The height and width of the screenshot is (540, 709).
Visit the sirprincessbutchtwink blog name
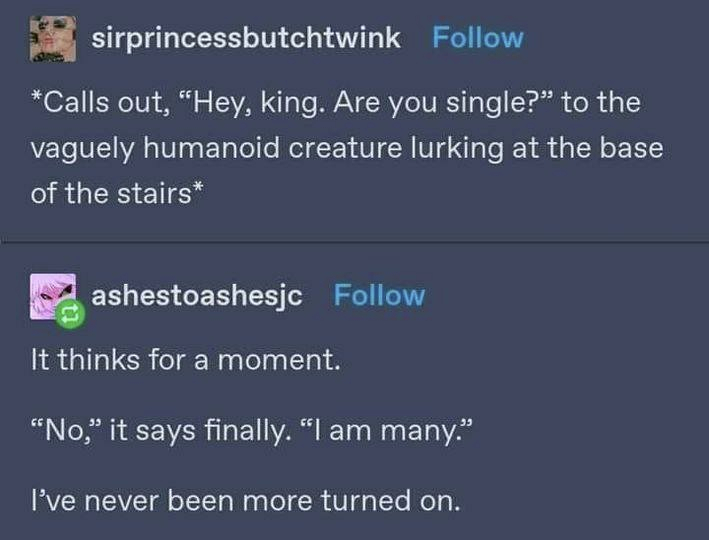tap(246, 39)
